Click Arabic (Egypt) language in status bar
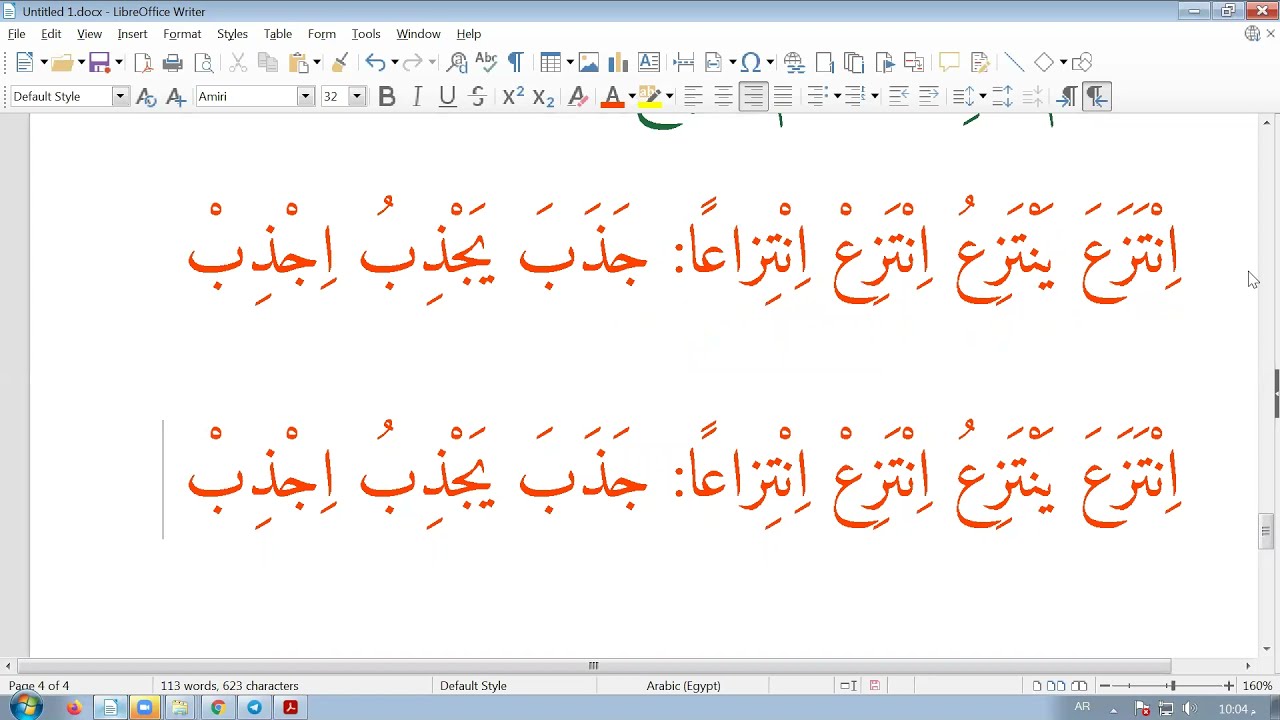 coord(684,686)
